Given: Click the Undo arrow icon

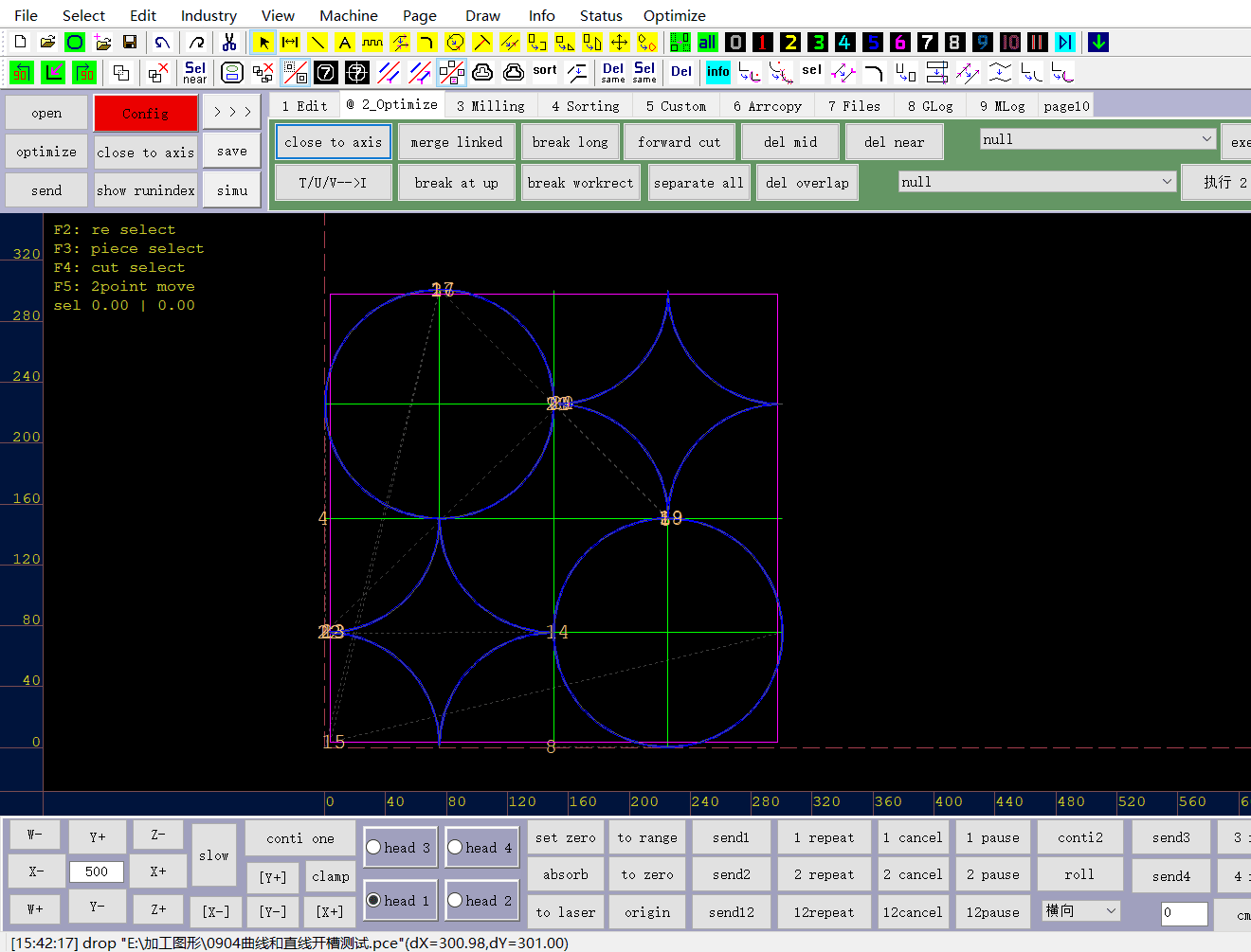Looking at the screenshot, I should pyautogui.click(x=161, y=42).
